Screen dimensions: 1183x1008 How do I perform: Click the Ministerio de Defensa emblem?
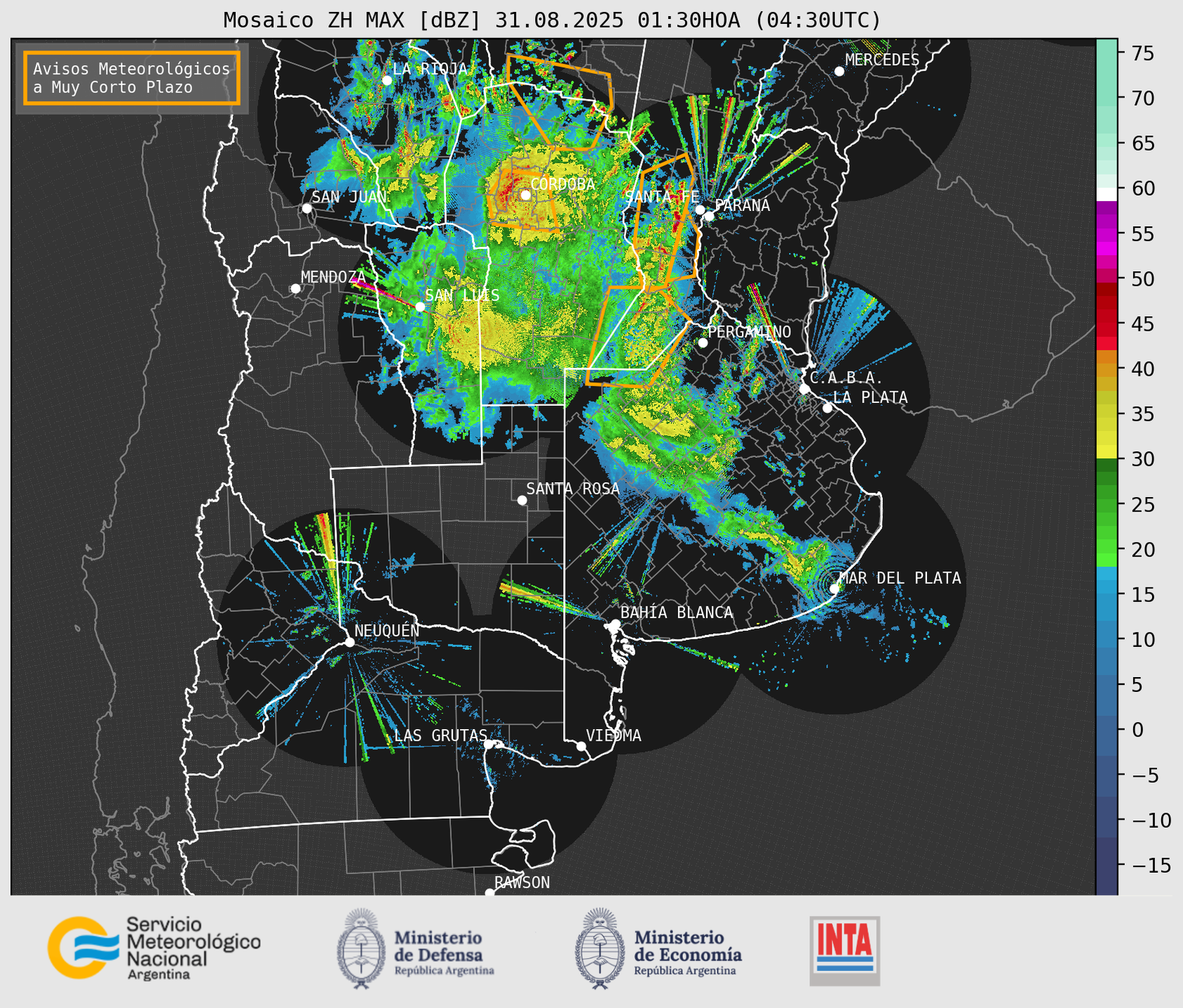click(361, 948)
